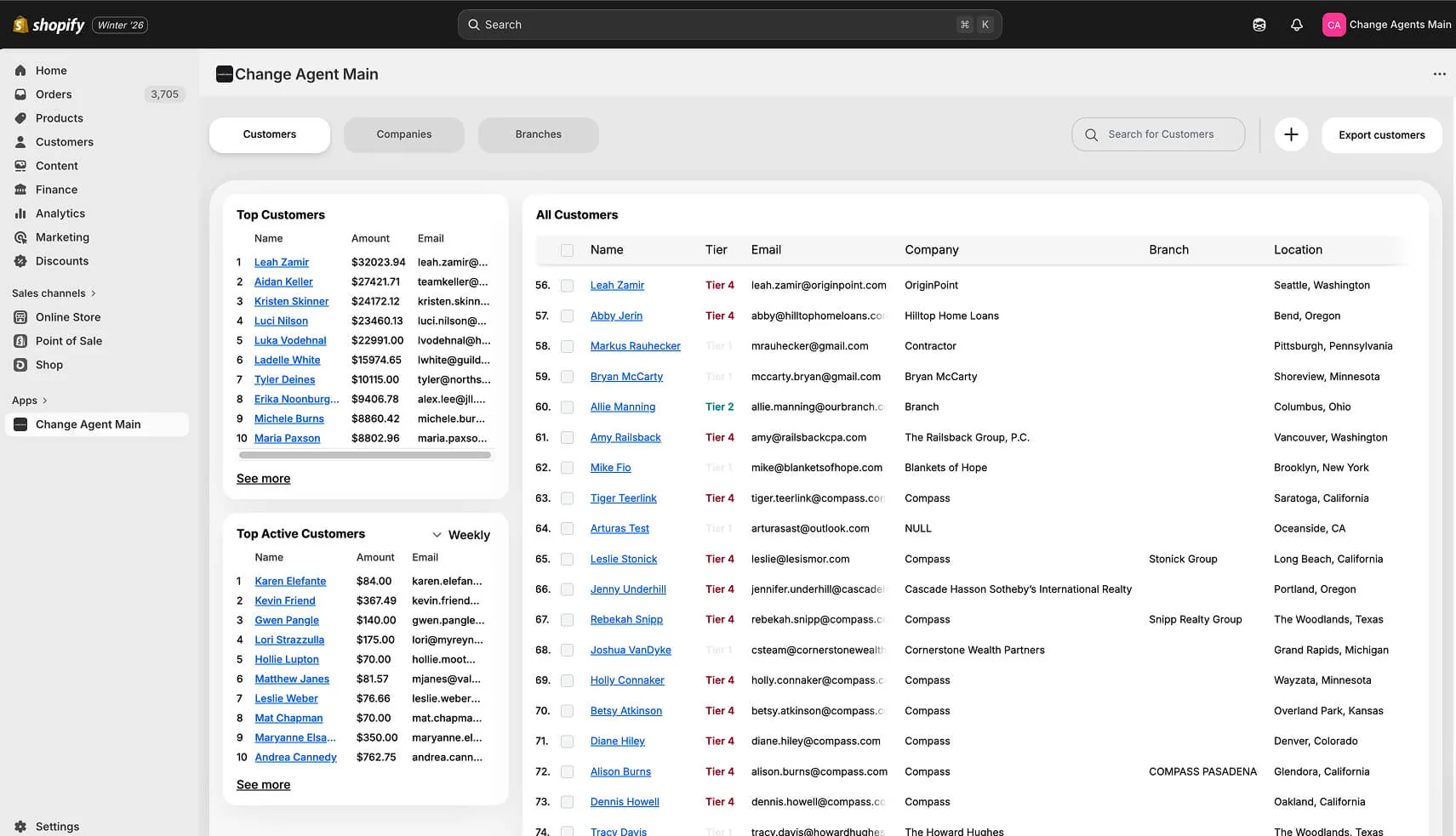Click the Winter '26 edition badge
The width and height of the screenshot is (1456, 836).
coord(120,25)
